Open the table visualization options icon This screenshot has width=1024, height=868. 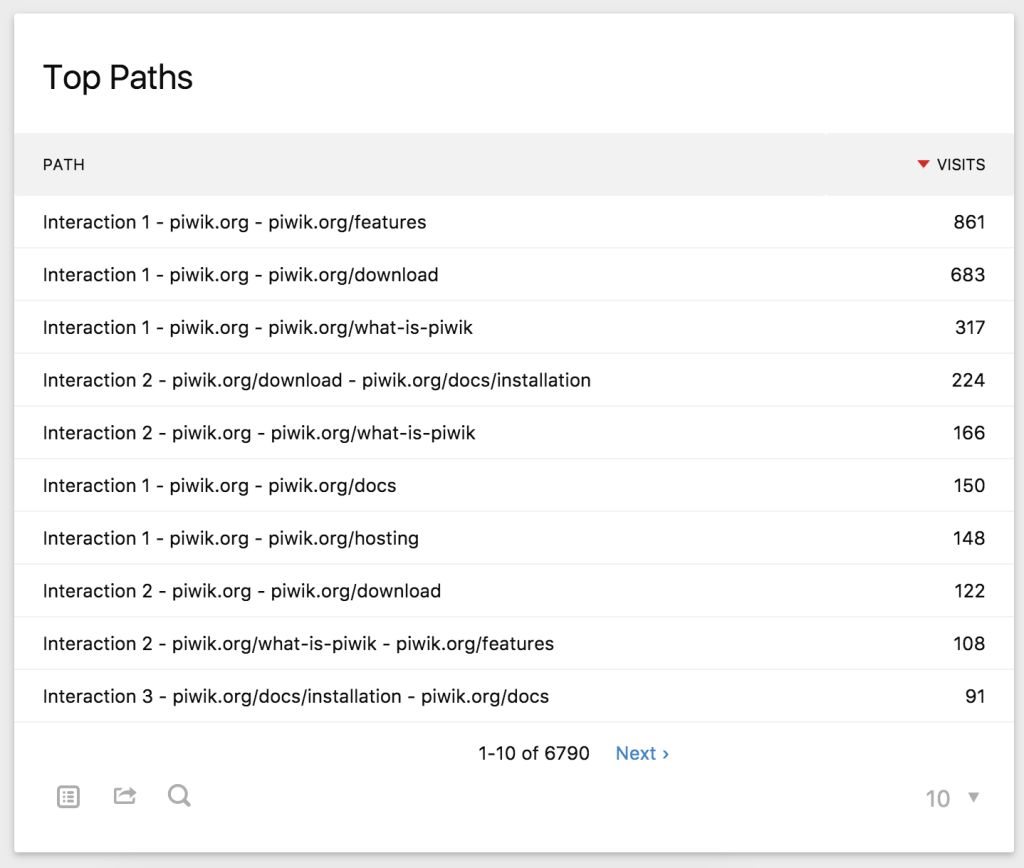click(68, 797)
